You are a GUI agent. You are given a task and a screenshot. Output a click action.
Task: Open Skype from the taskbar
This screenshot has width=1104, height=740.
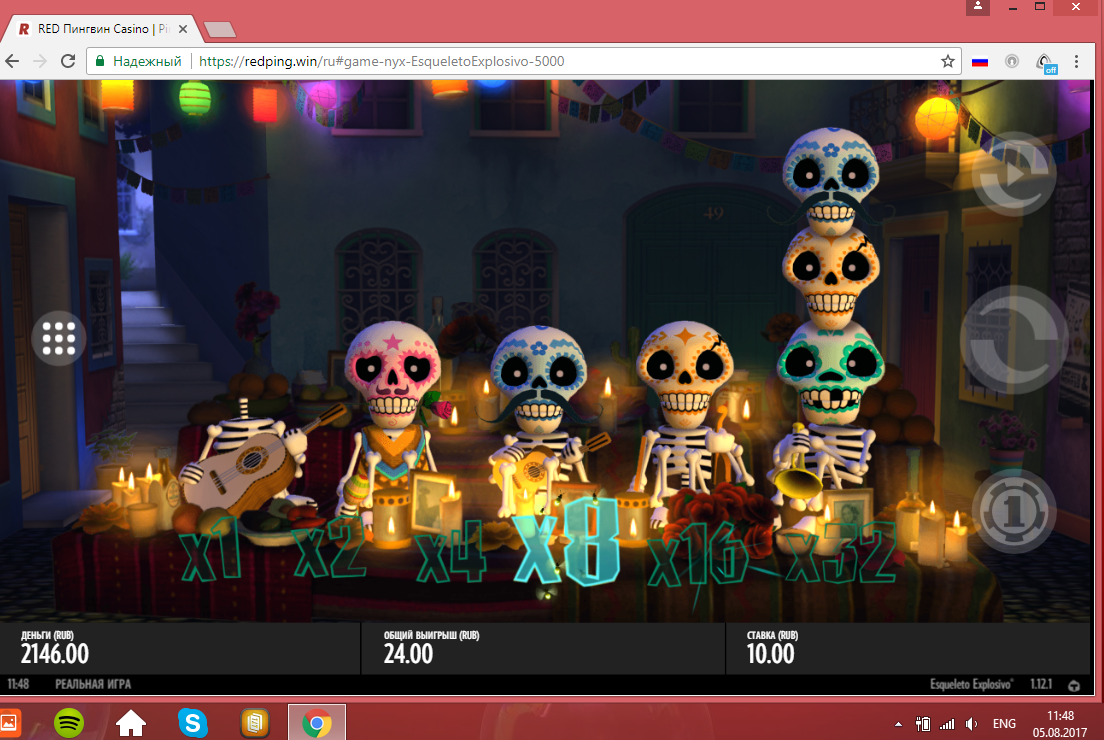tap(193, 723)
